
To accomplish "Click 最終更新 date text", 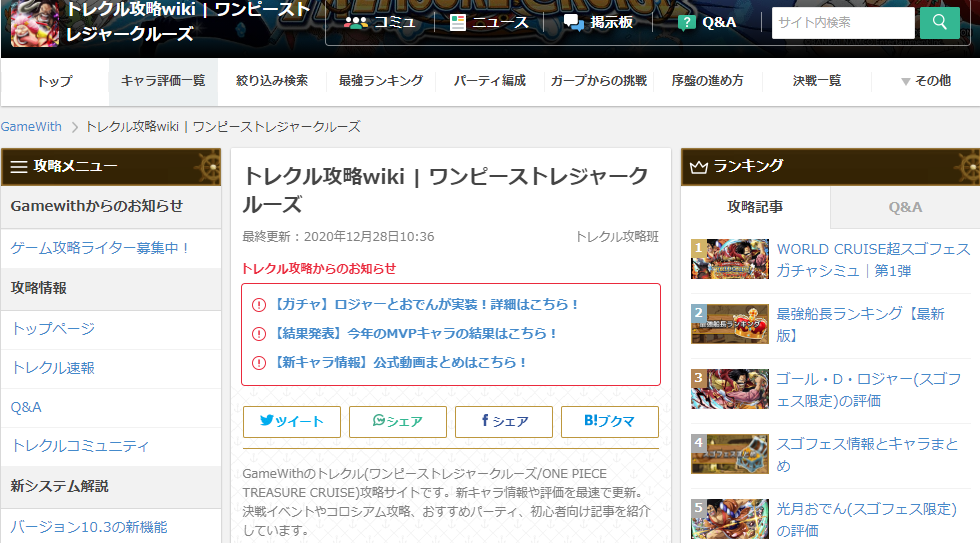I will 338,237.
